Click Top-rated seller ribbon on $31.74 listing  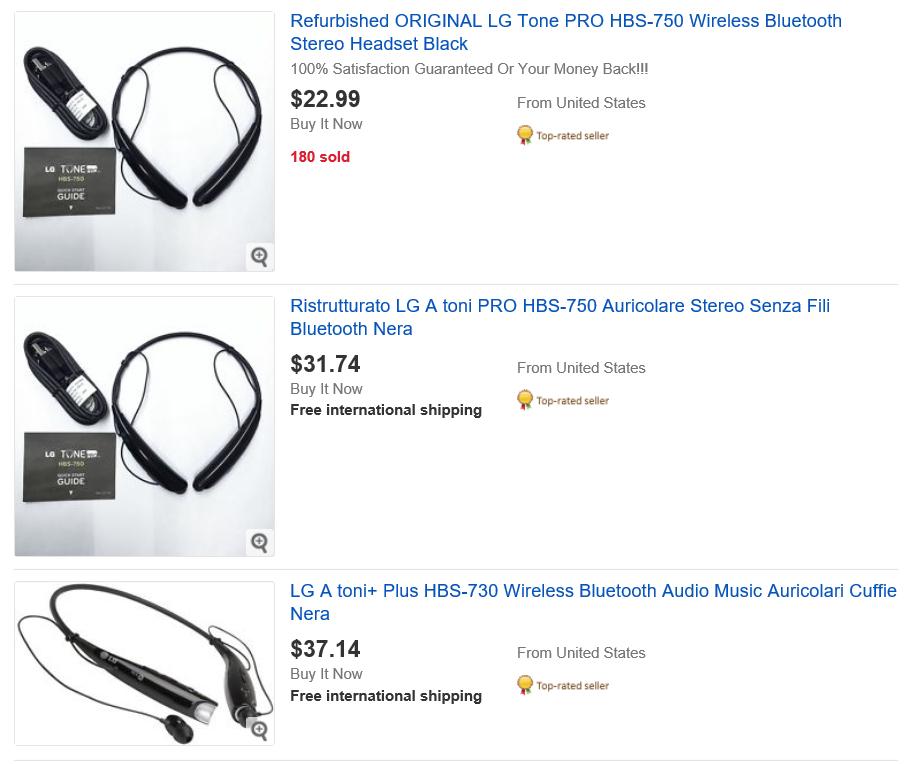tap(563, 400)
